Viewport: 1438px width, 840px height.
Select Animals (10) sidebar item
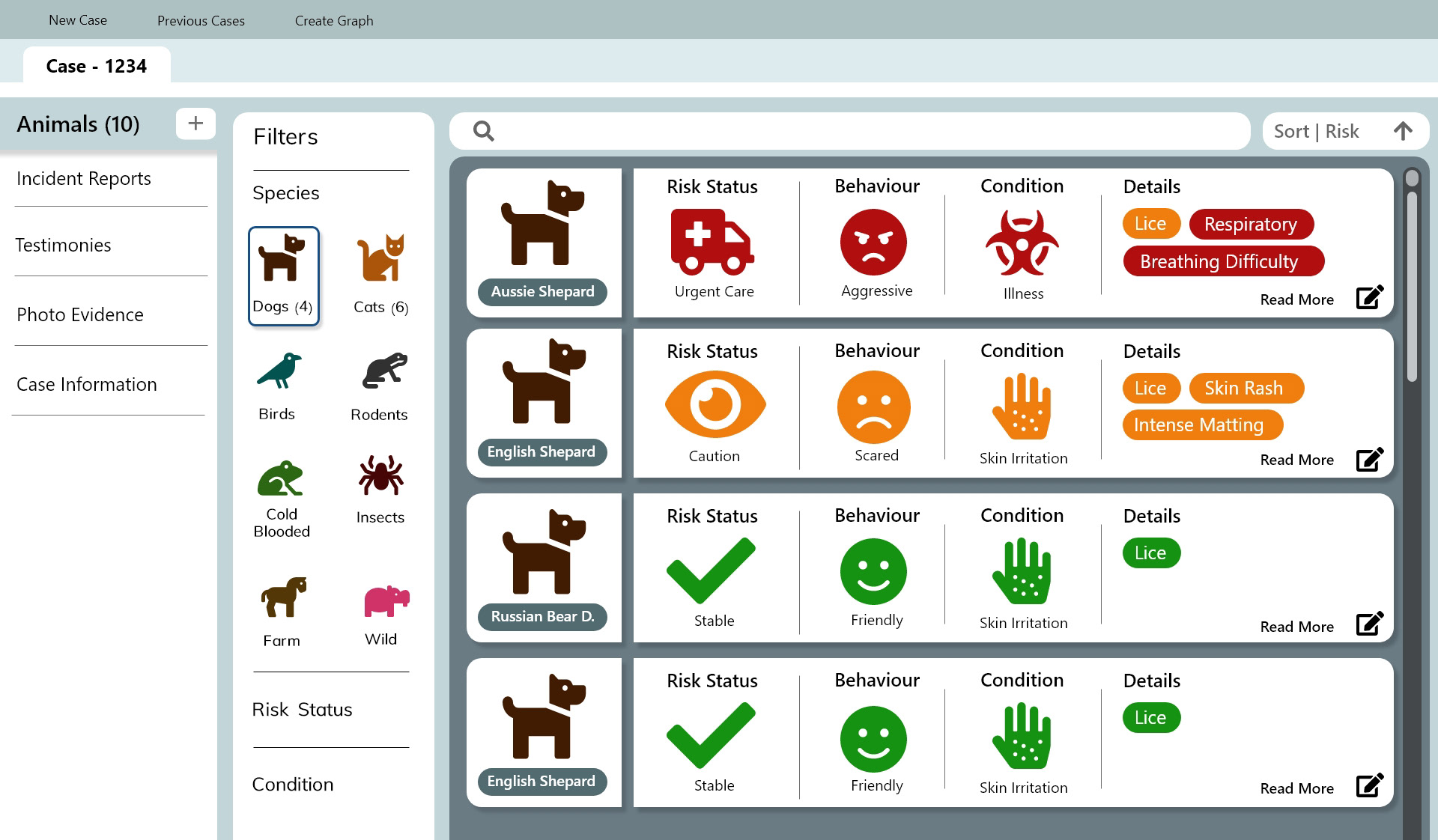pos(79,124)
